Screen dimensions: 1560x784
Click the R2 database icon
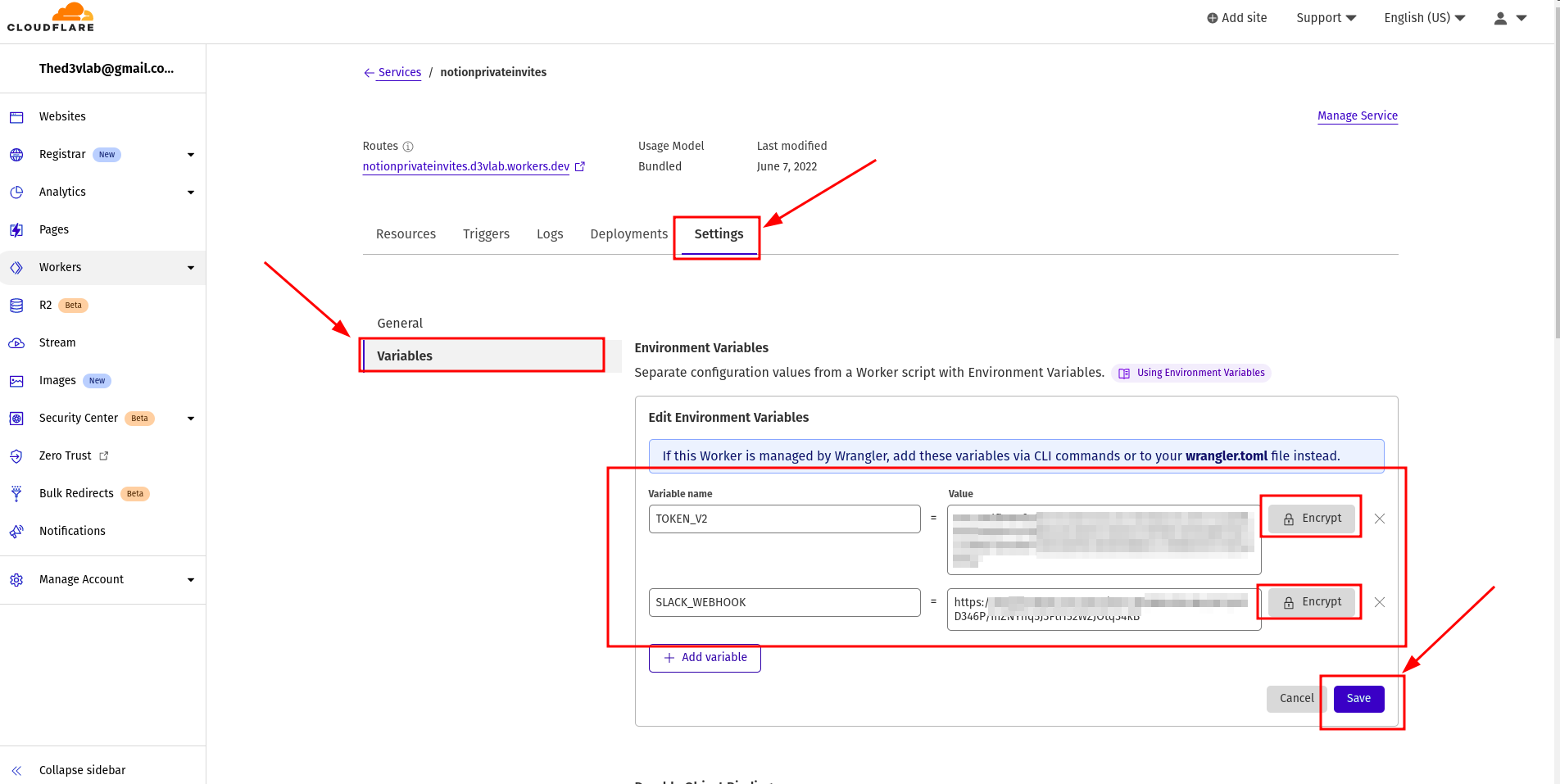pyautogui.click(x=16, y=306)
